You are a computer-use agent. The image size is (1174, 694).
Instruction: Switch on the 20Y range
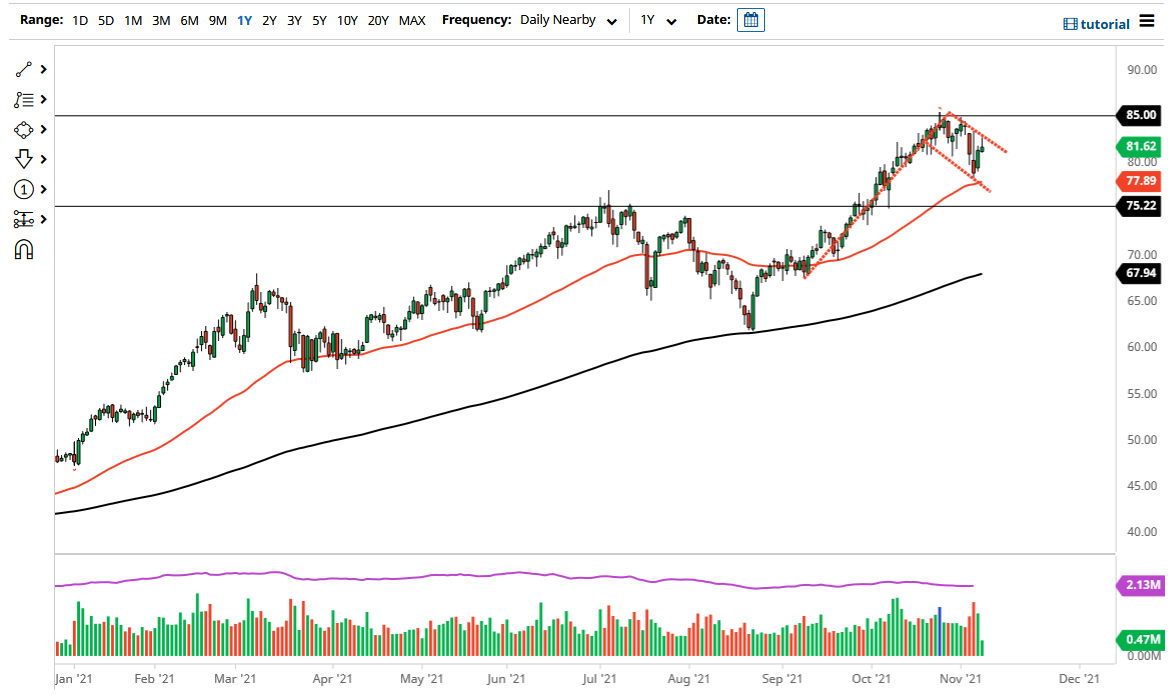tap(379, 19)
